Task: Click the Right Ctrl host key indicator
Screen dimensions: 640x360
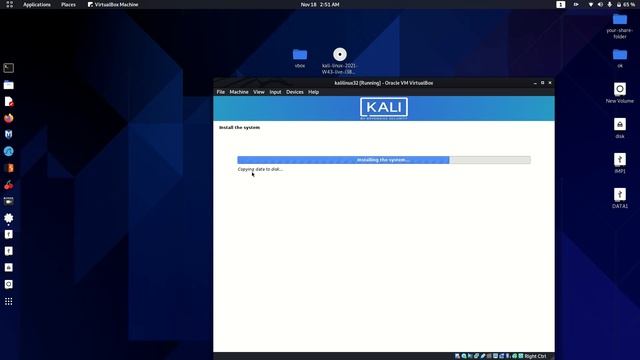Action: 535,356
